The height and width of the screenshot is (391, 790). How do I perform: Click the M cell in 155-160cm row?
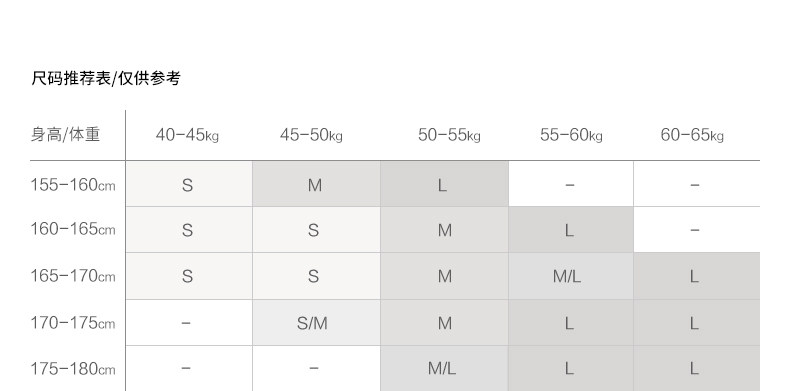[x=316, y=184]
